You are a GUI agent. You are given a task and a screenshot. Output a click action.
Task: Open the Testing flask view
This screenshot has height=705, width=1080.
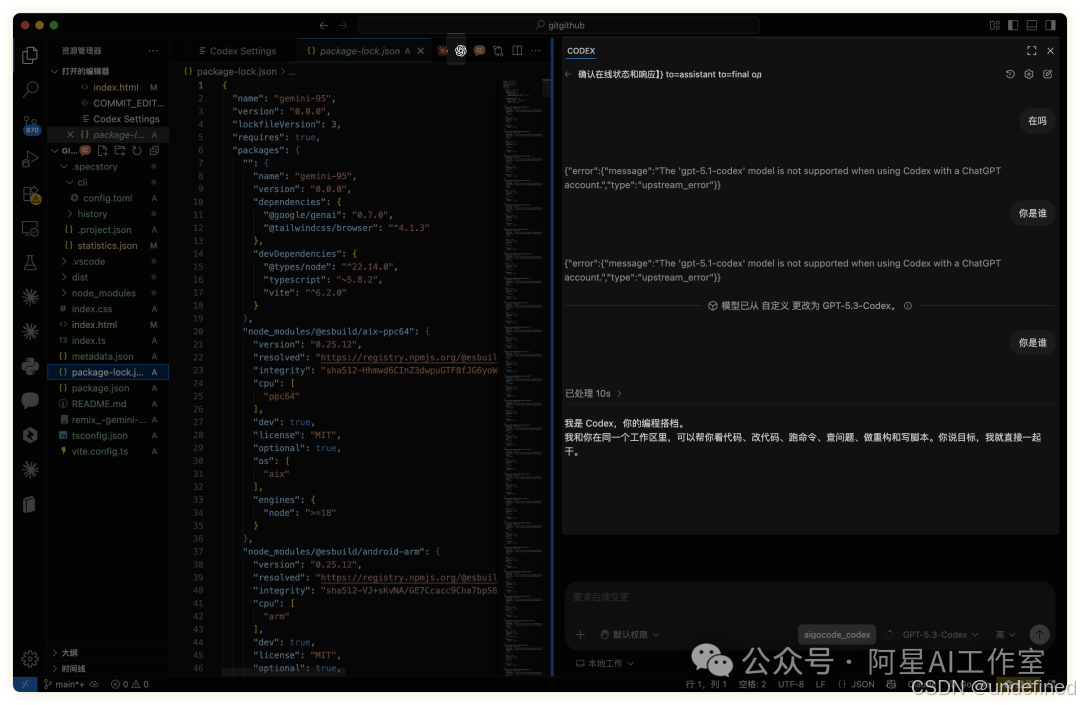30,262
